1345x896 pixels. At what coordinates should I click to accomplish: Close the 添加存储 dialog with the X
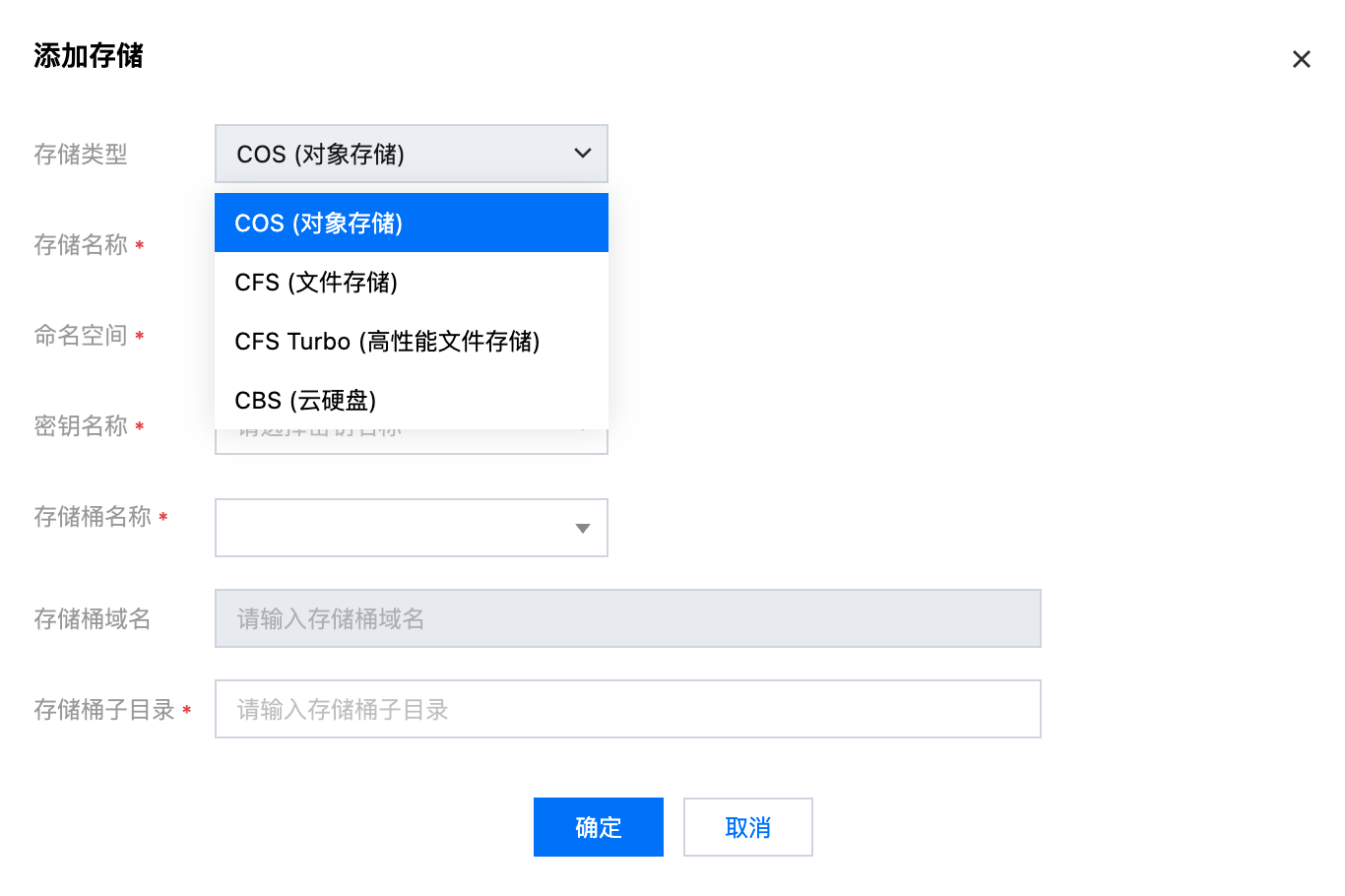point(1301,60)
